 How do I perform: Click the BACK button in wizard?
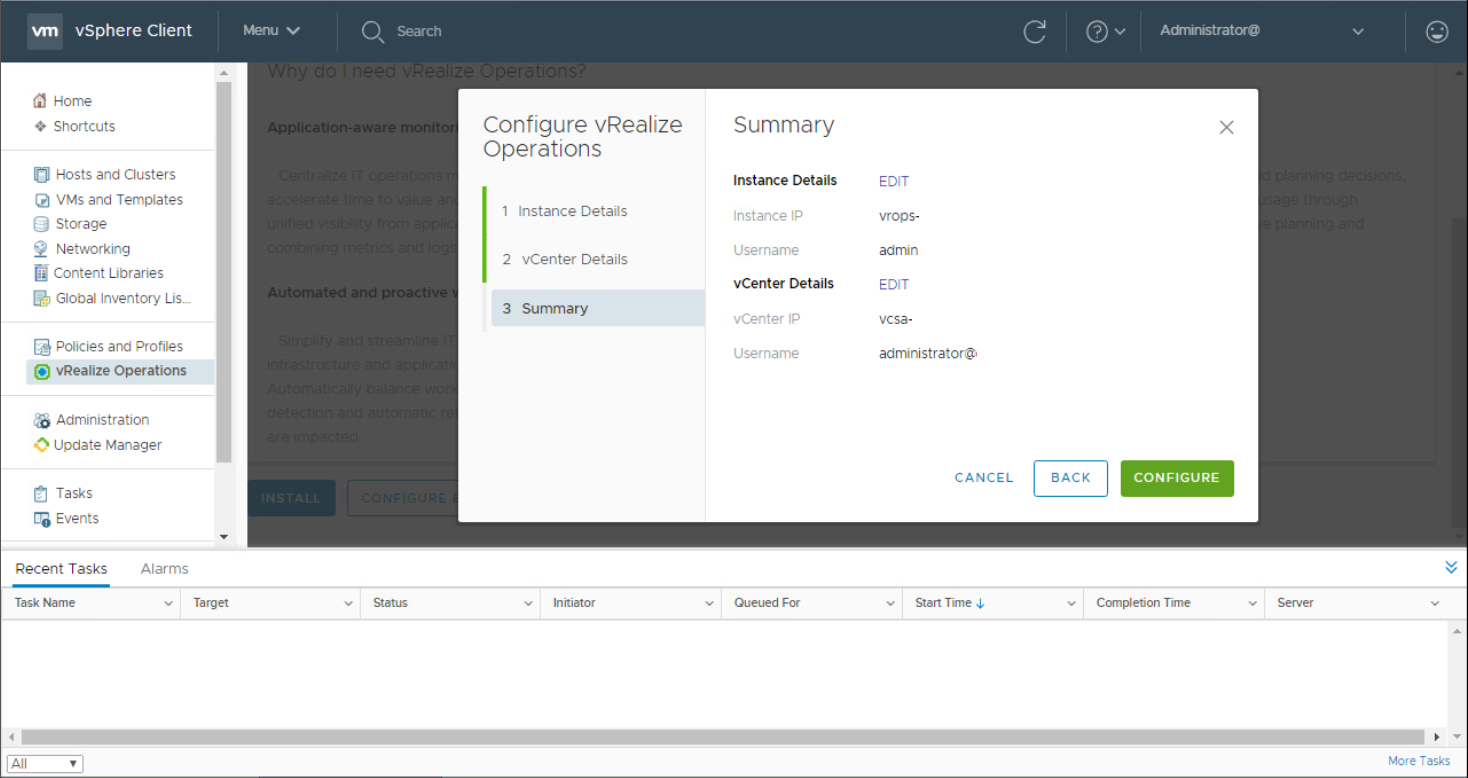(1070, 478)
